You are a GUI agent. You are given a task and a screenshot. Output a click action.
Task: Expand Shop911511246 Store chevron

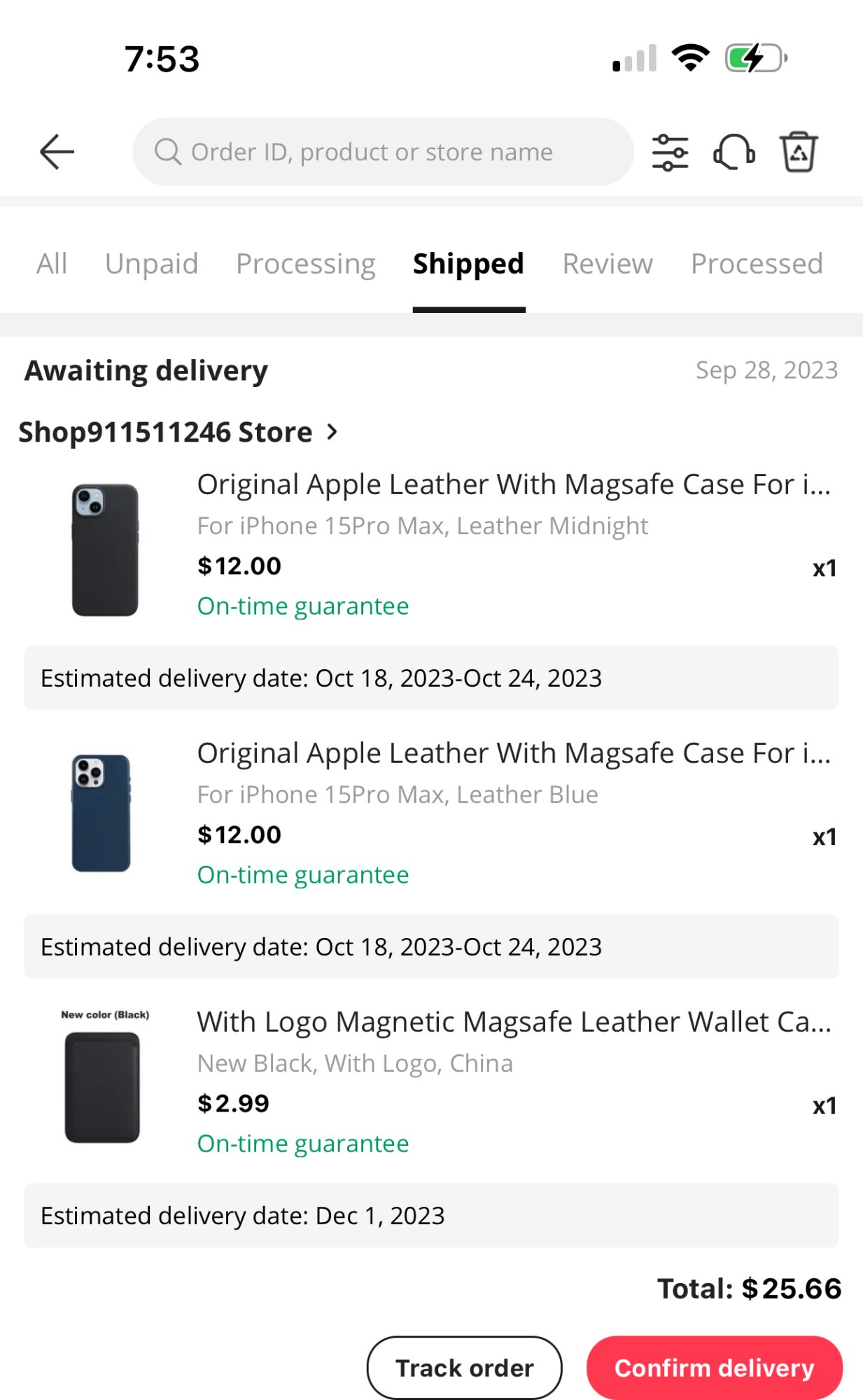tap(332, 432)
